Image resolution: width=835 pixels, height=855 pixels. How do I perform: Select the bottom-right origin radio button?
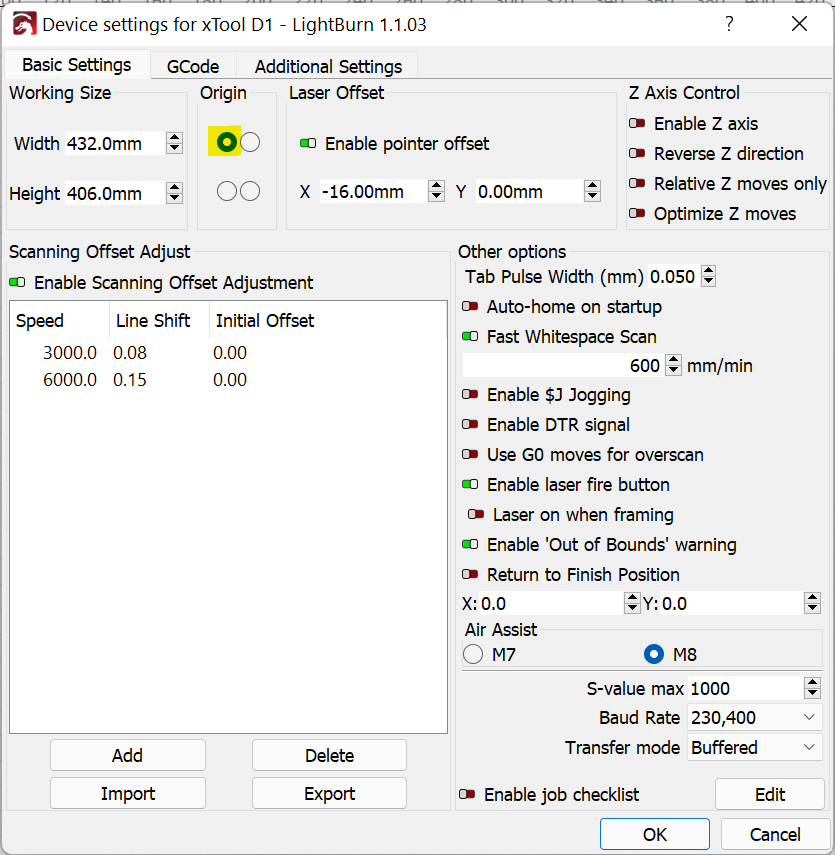click(250, 191)
